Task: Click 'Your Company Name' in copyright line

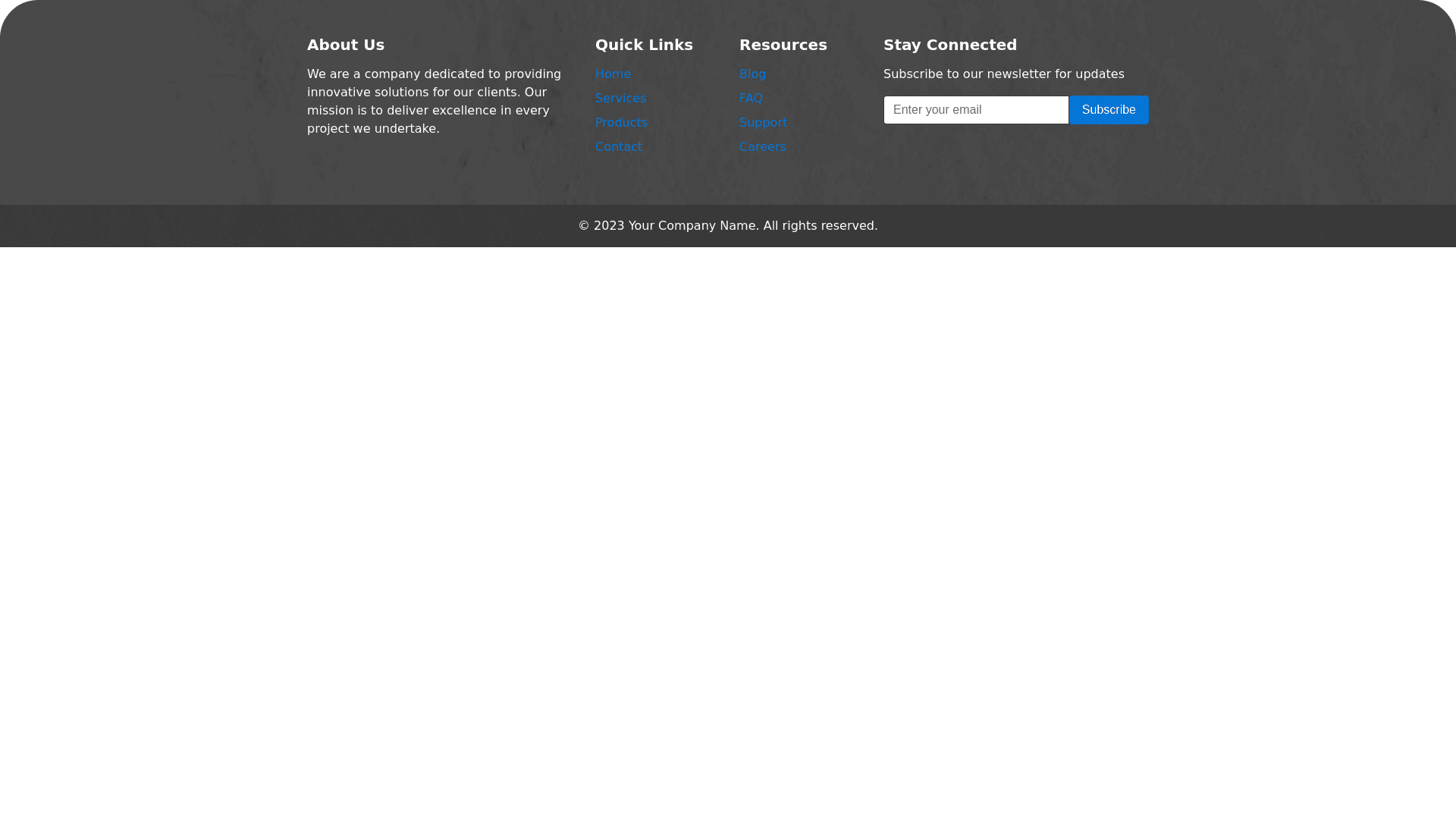Action: 692,226
